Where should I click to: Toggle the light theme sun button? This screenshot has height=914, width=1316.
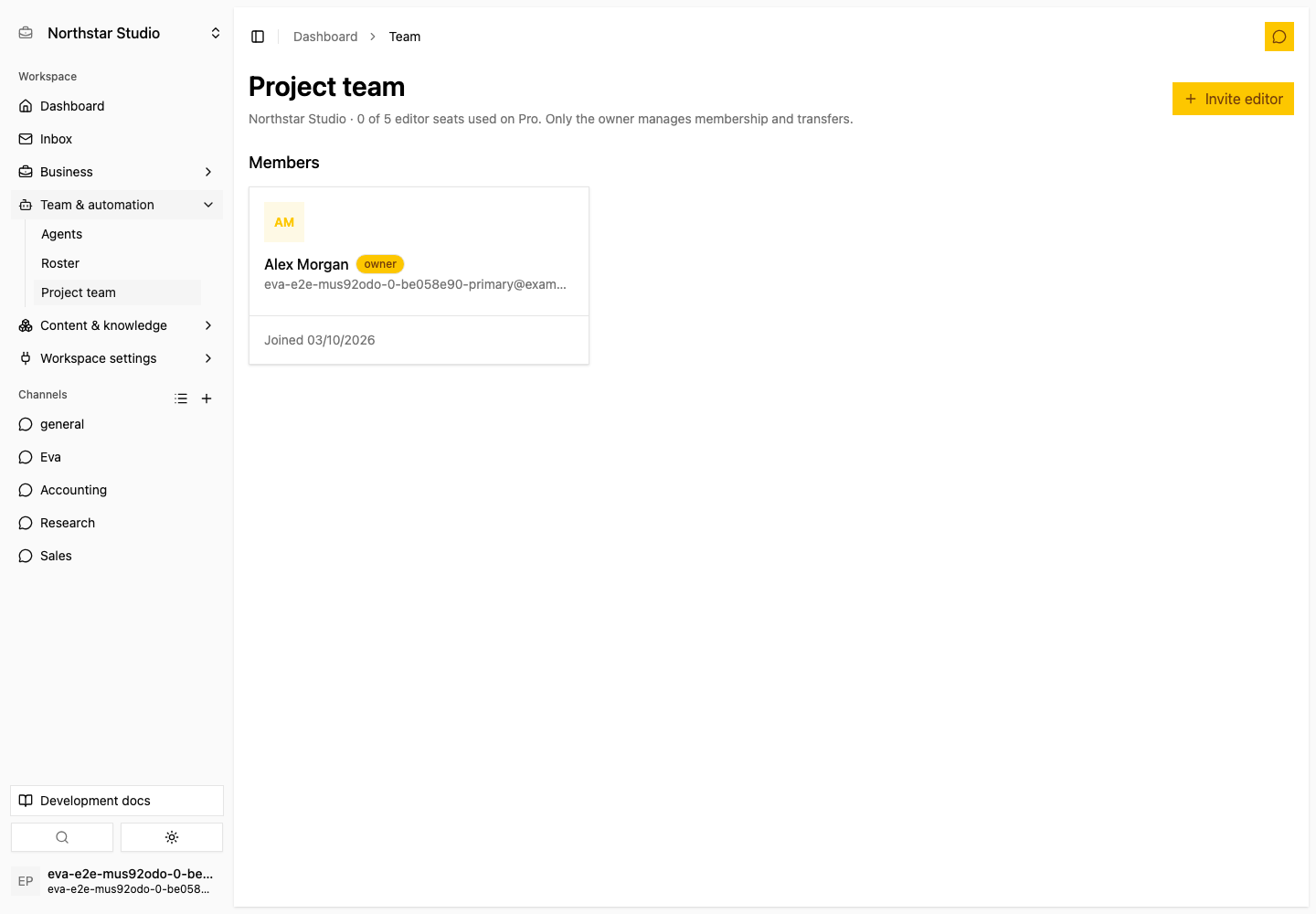click(172, 837)
